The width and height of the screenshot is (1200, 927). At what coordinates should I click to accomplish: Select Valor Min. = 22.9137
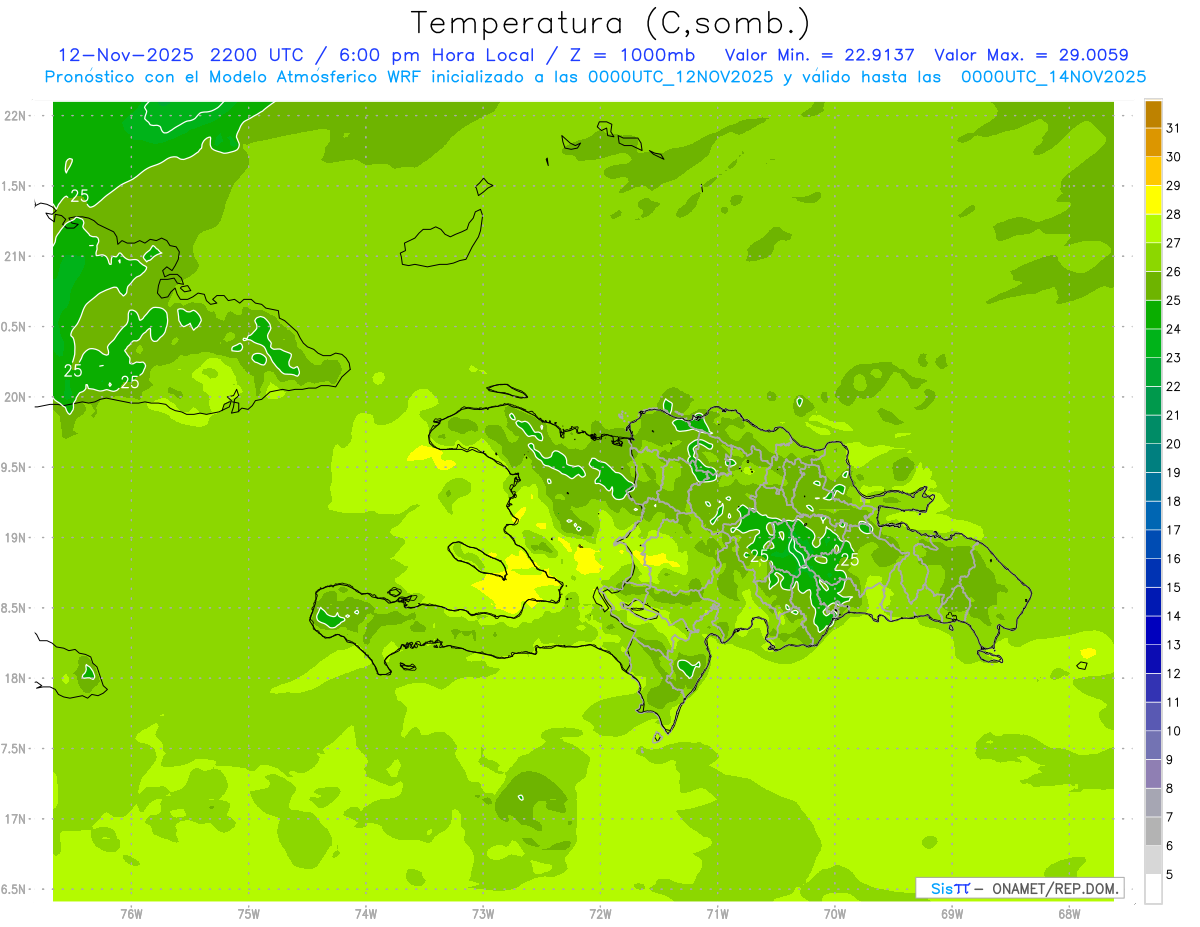pyautogui.click(x=819, y=55)
